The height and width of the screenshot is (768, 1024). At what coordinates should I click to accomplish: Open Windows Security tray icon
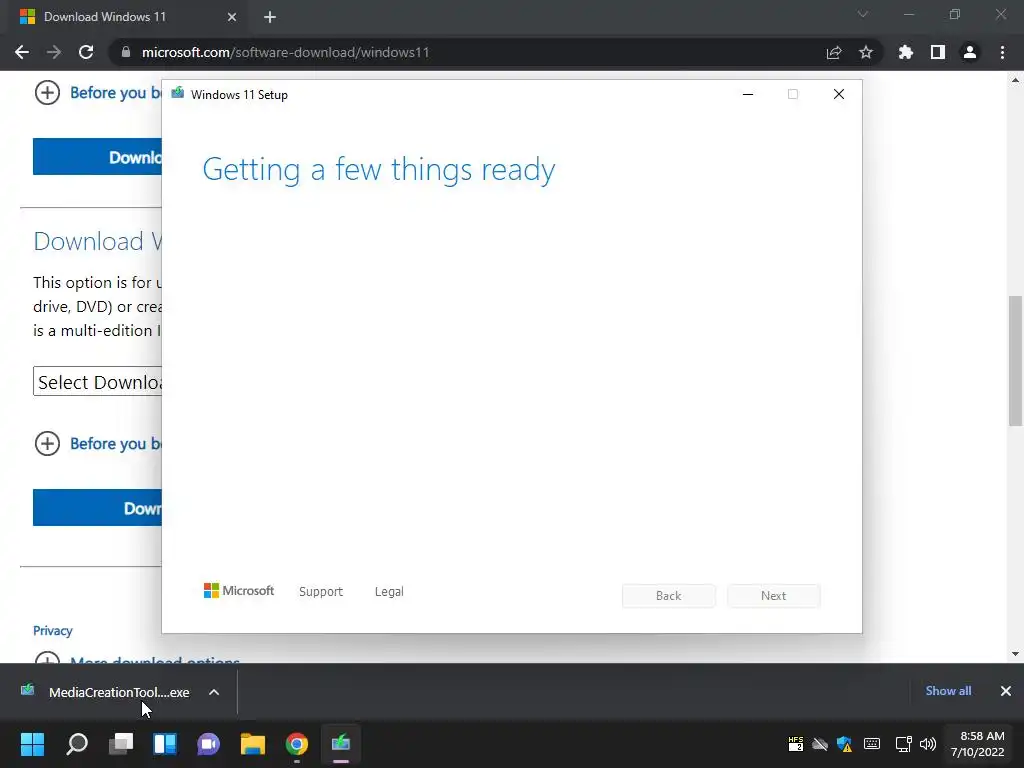point(844,744)
